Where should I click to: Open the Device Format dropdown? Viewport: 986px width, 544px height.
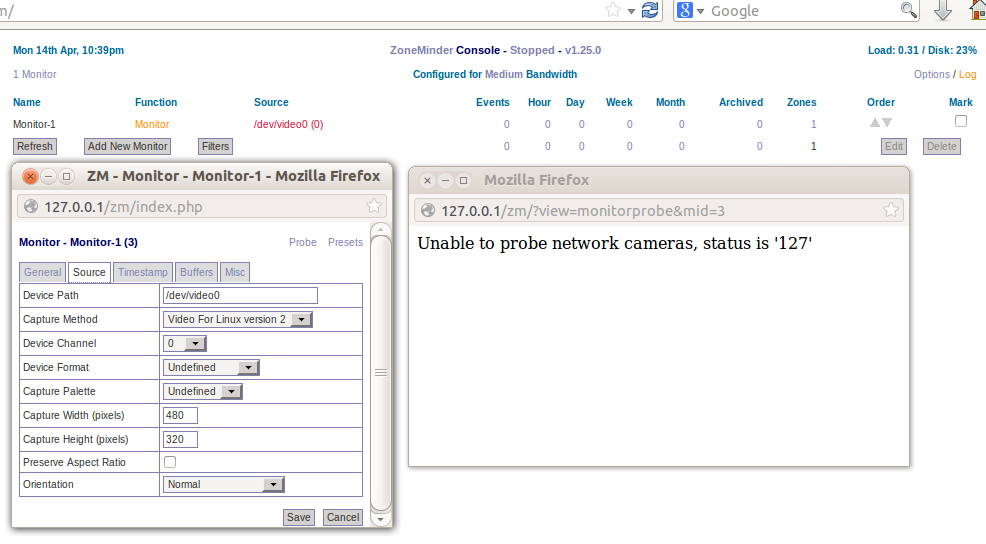tap(211, 367)
